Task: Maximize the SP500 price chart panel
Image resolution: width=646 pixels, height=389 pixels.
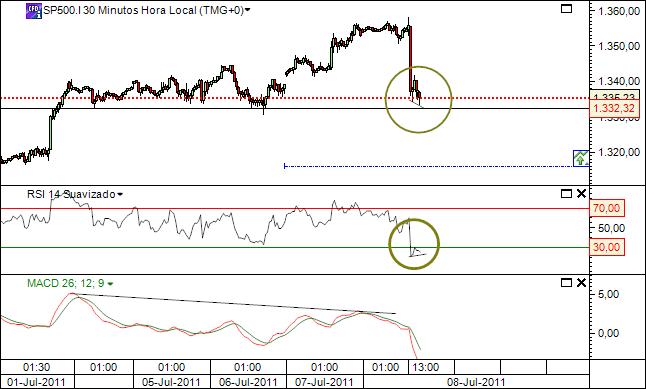Action: click(x=566, y=8)
